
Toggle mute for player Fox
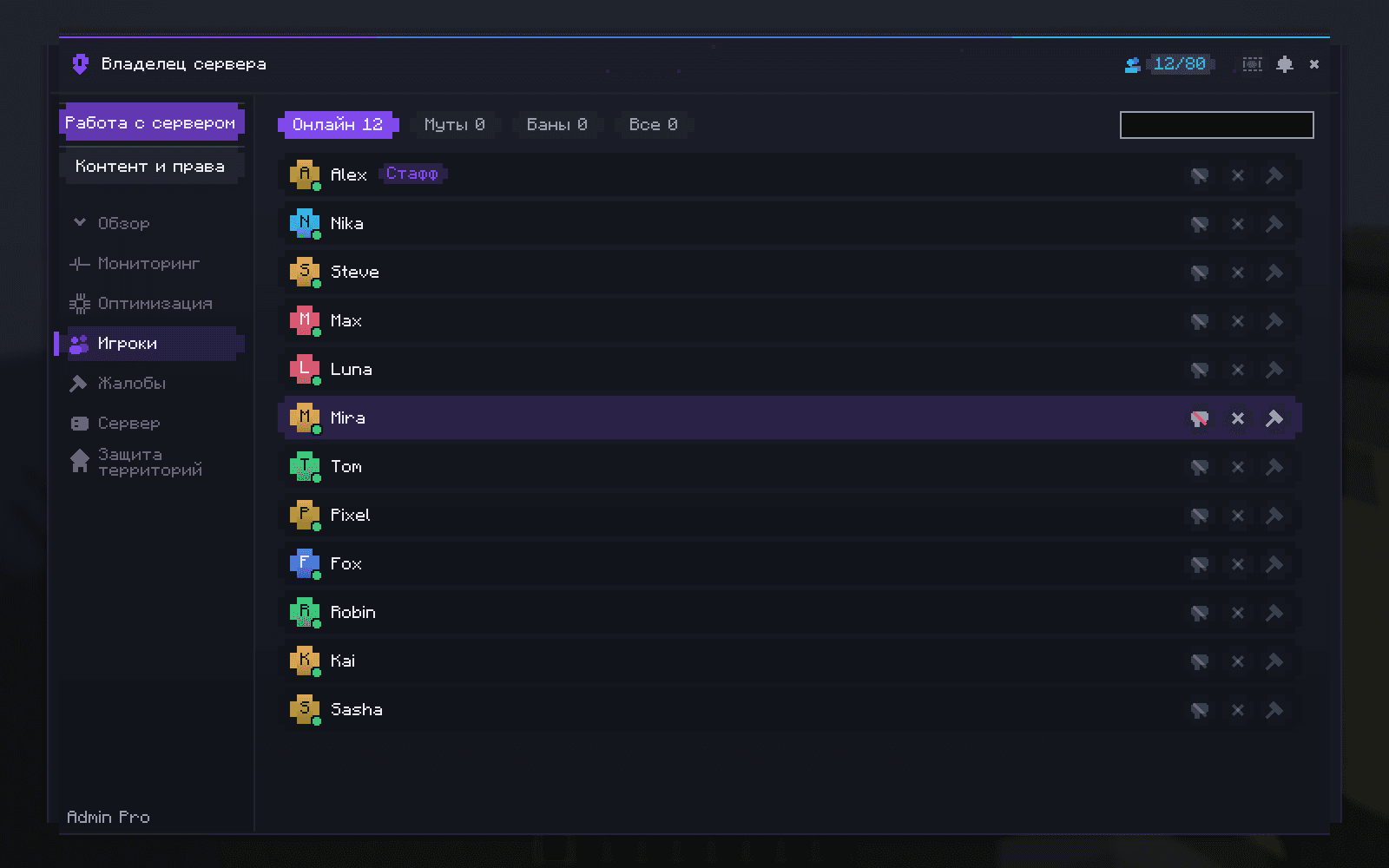point(1199,564)
